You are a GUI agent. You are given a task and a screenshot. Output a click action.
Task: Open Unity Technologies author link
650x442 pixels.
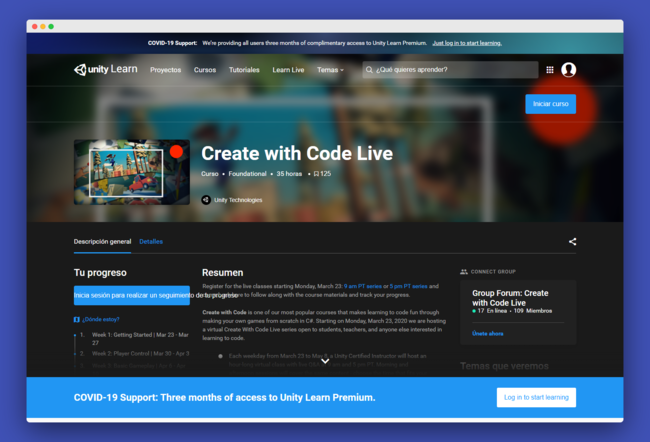click(238, 200)
